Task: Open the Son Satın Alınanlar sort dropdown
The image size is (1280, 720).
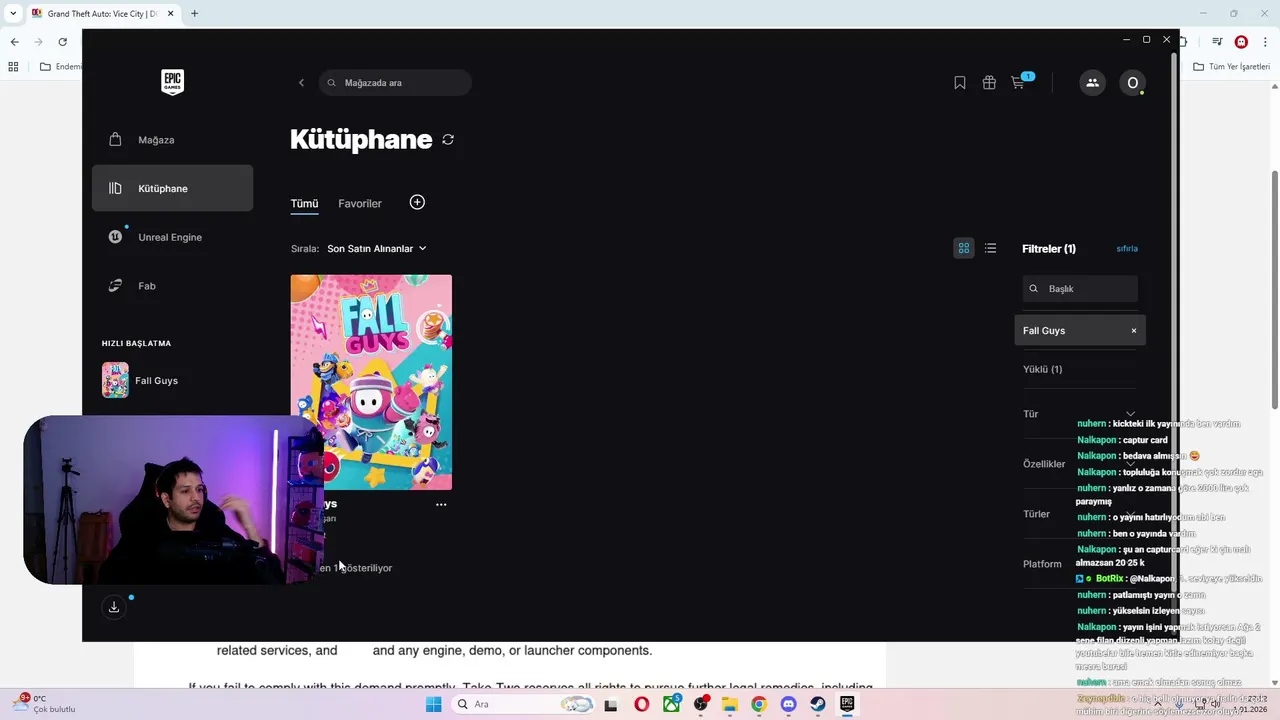Action: click(x=377, y=248)
